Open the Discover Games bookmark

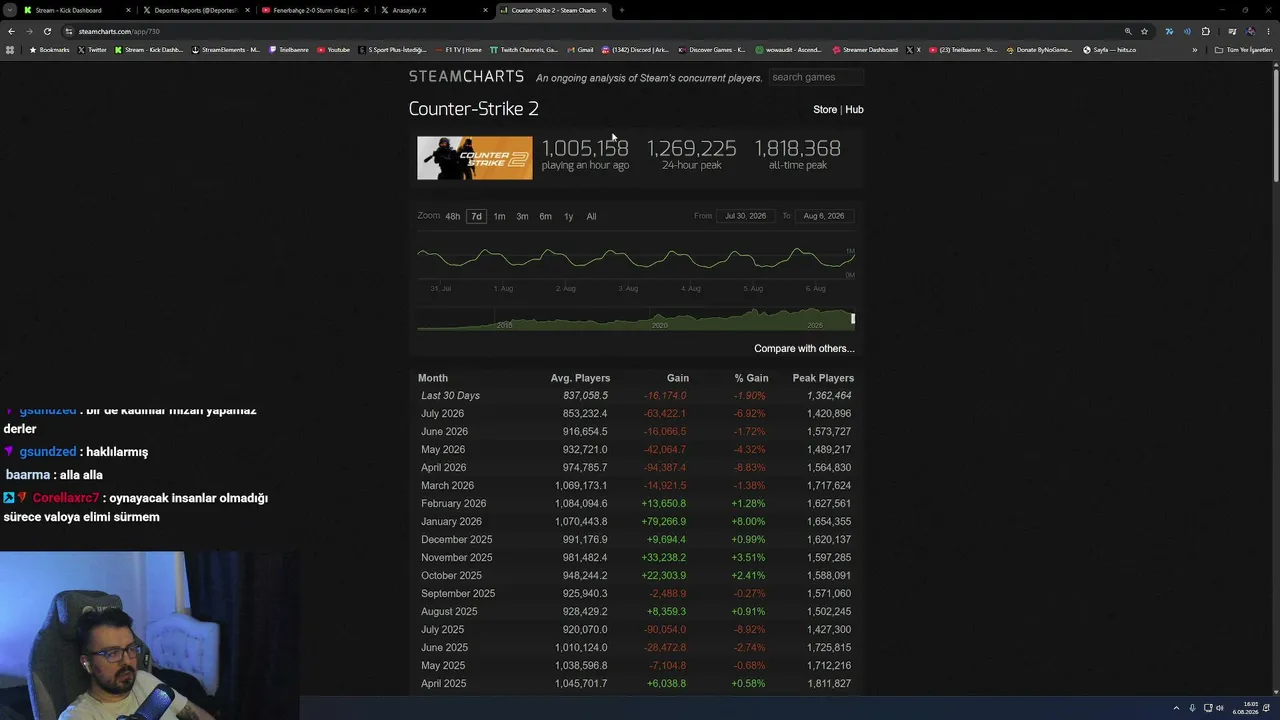pyautogui.click(x=712, y=49)
